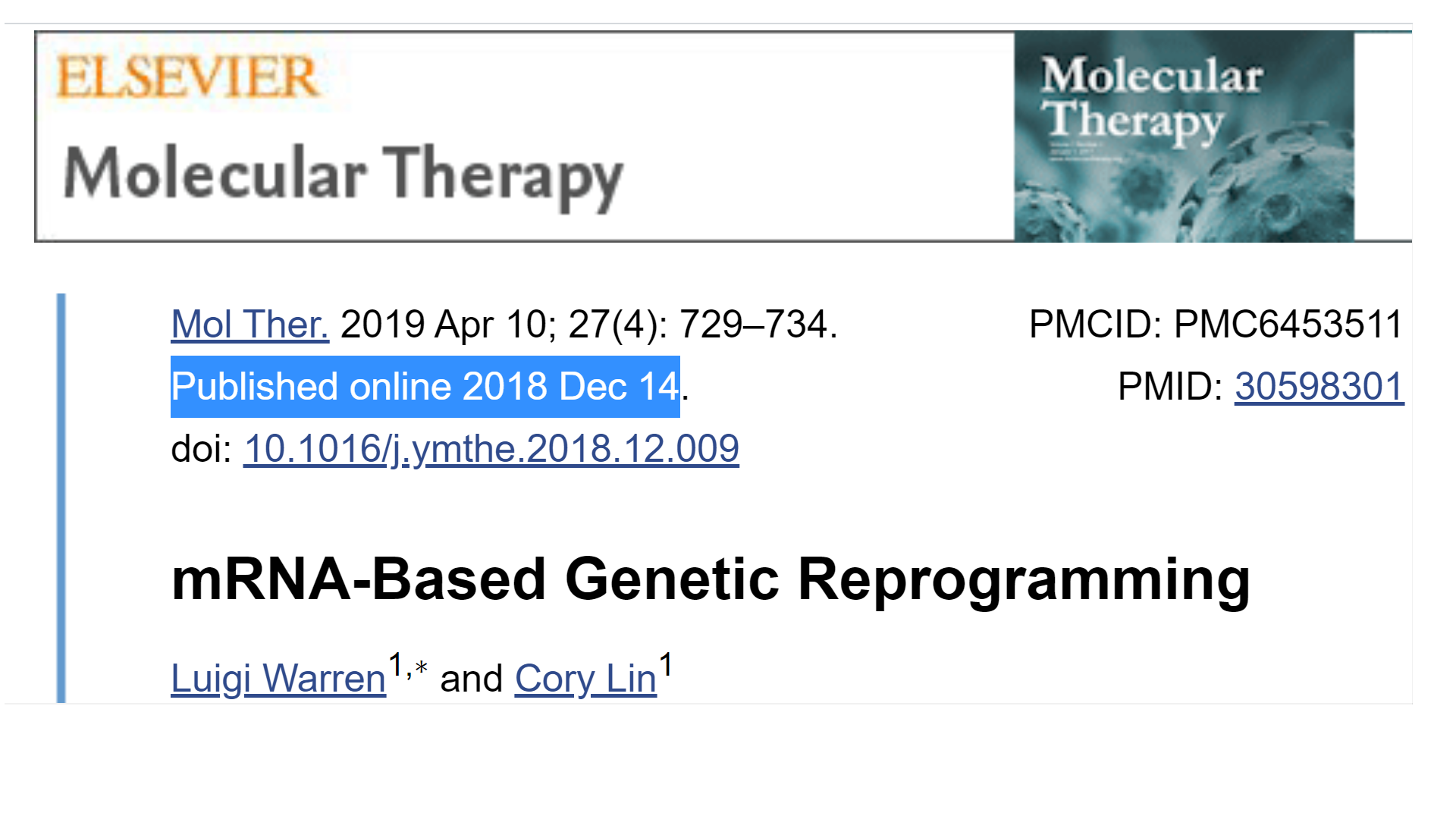
Task: Click the PMC6453511 identifier text
Action: (1288, 325)
